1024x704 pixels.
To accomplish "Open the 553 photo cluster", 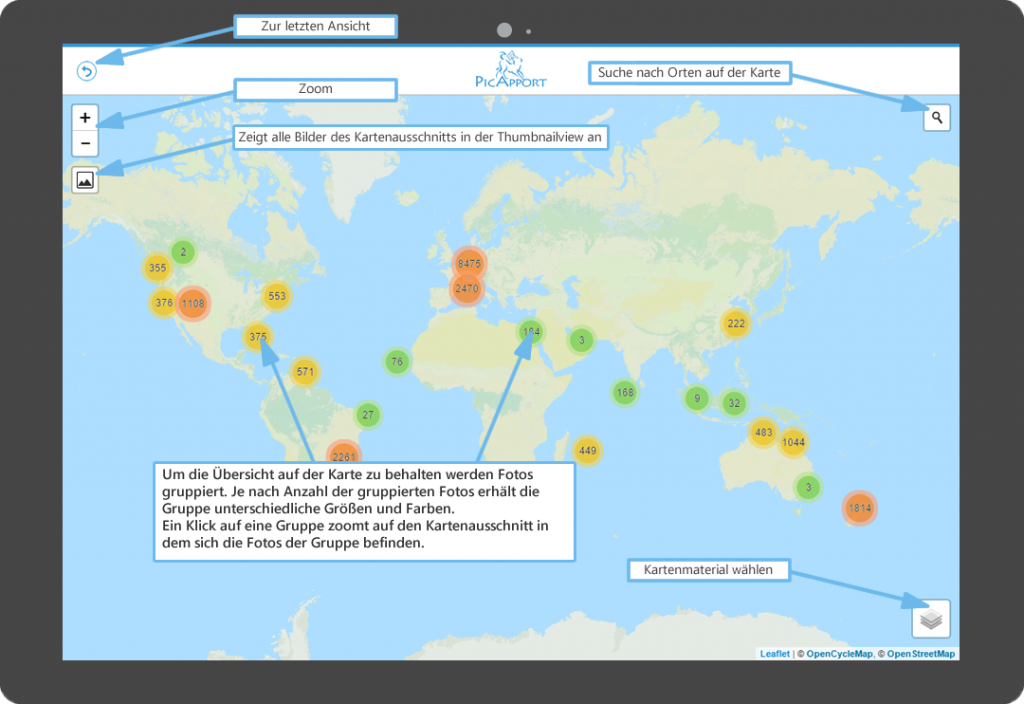I will point(277,296).
